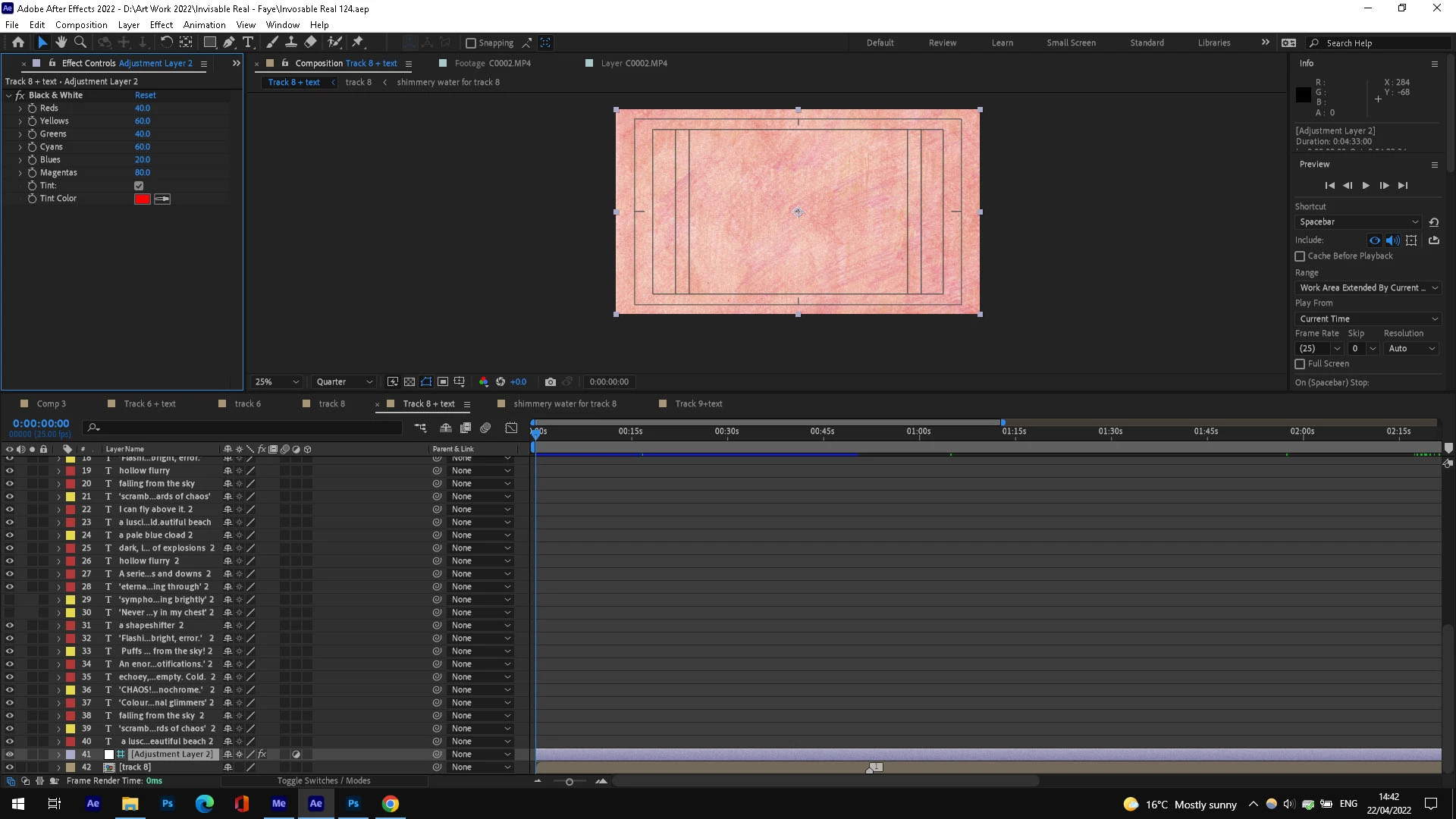Click Reset on Black & White effect
The image size is (1456, 819).
tap(145, 96)
